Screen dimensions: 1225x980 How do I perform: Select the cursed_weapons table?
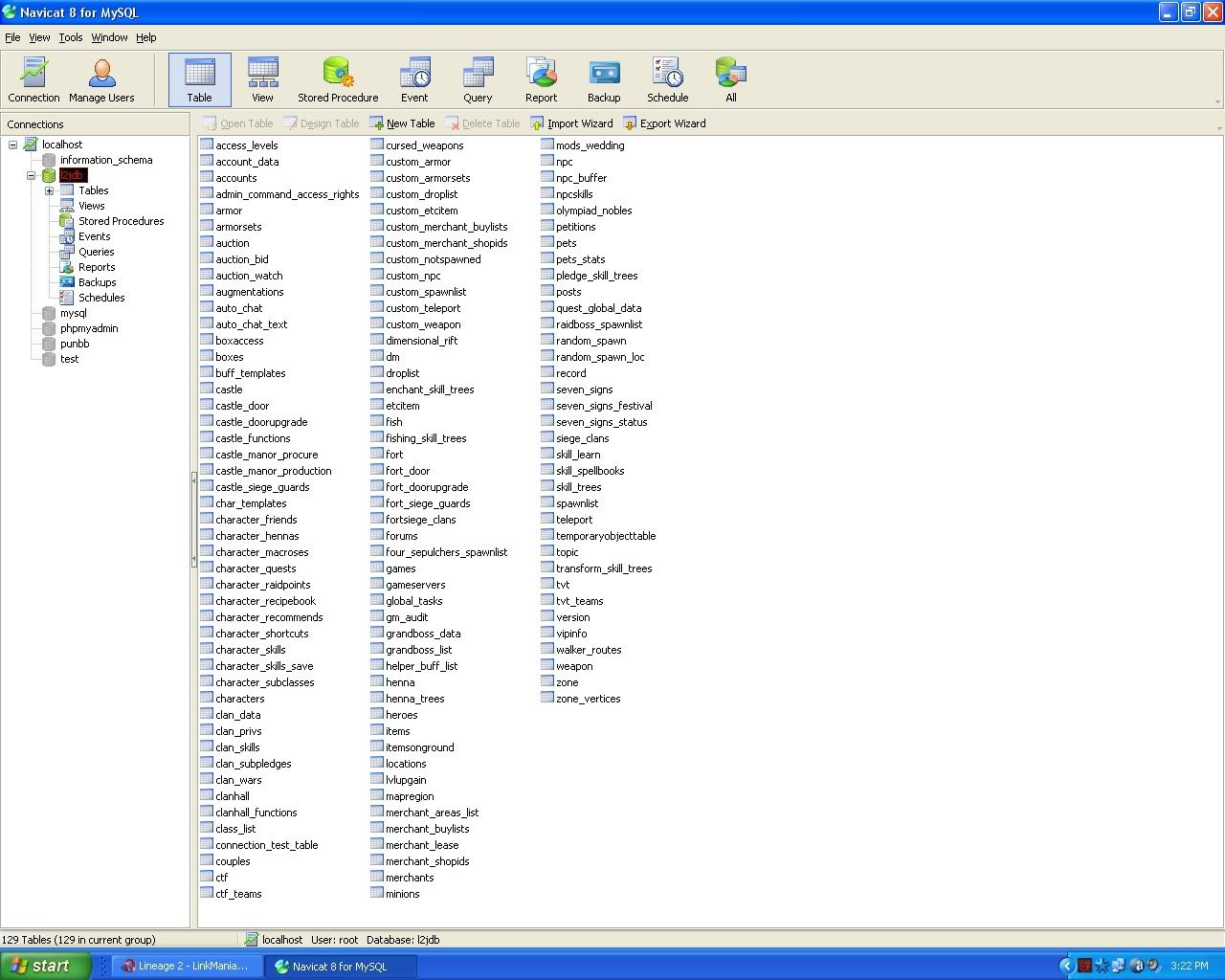[x=424, y=145]
